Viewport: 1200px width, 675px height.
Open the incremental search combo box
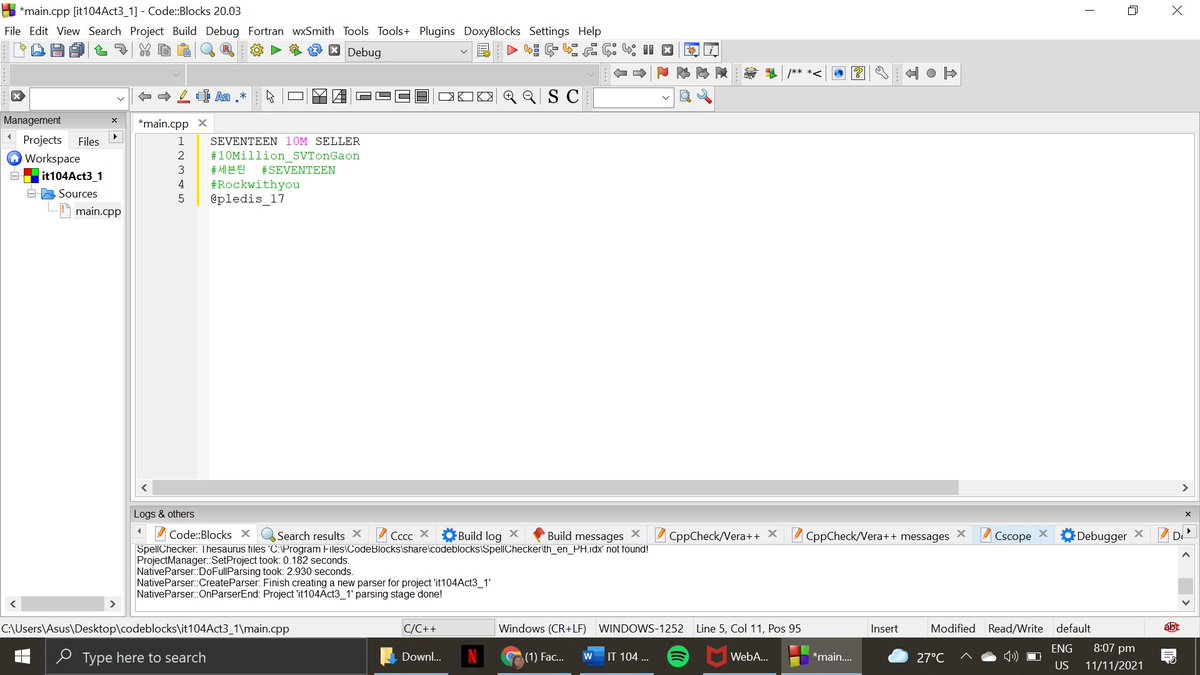79,97
